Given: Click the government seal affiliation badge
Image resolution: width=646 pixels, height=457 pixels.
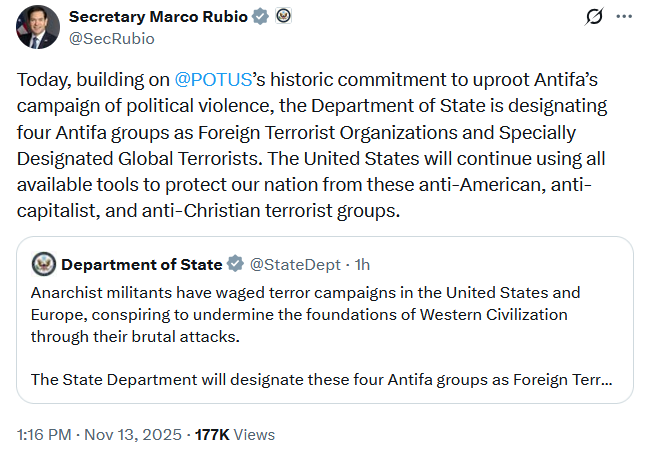Looking at the screenshot, I should pos(283,16).
